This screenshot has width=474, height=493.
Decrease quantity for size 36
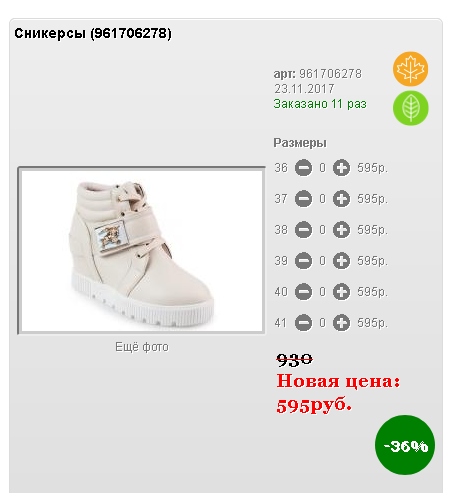(303, 168)
